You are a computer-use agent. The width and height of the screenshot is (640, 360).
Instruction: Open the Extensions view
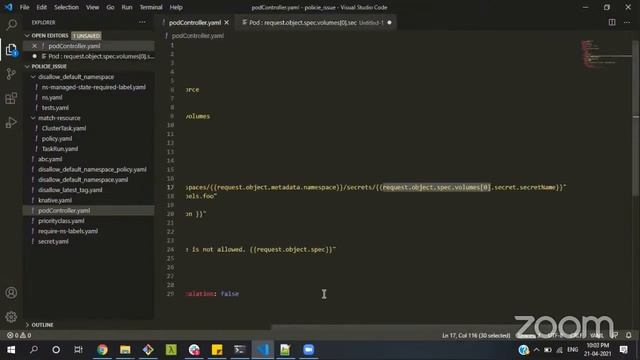(11, 98)
